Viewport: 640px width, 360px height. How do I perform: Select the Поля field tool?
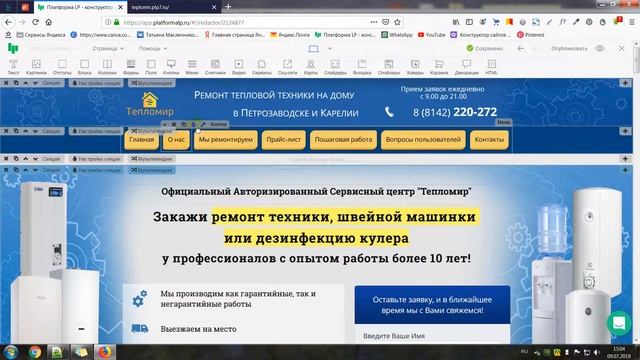click(151, 67)
